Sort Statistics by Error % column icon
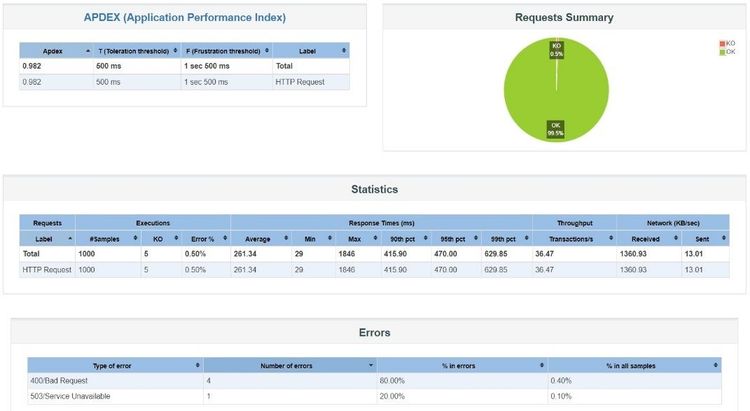Image resolution: width=750 pixels, height=411 pixels. point(225,238)
